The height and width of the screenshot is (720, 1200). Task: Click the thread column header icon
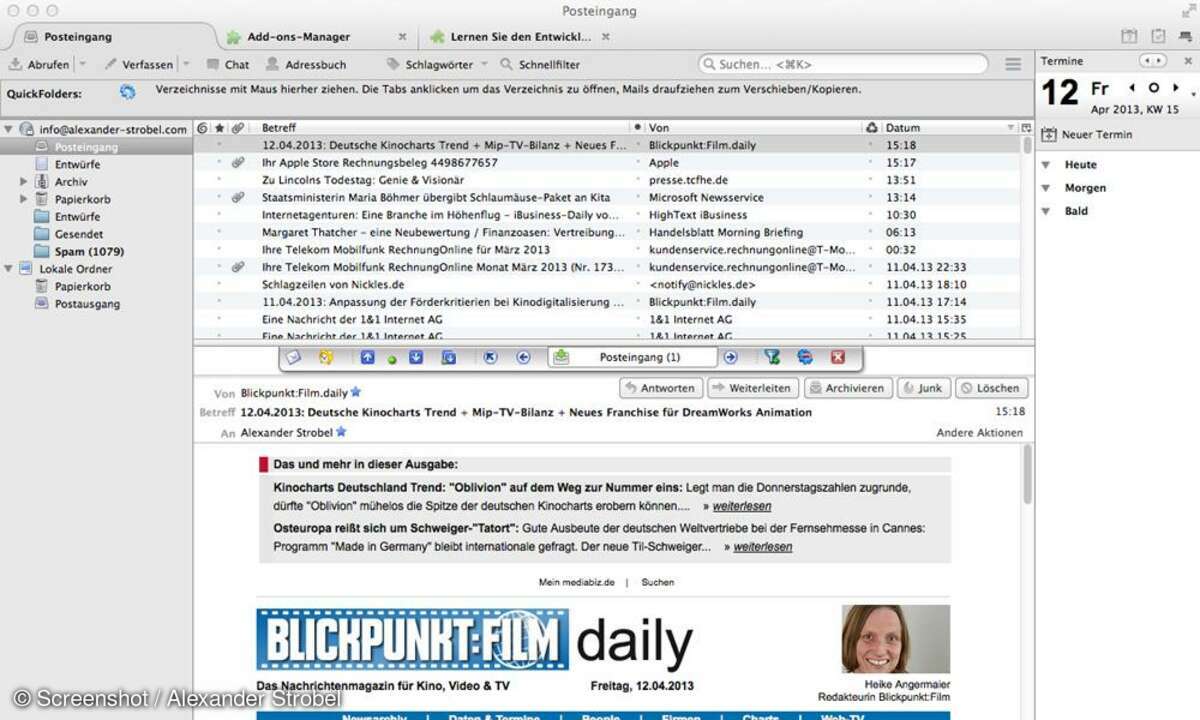[203, 128]
